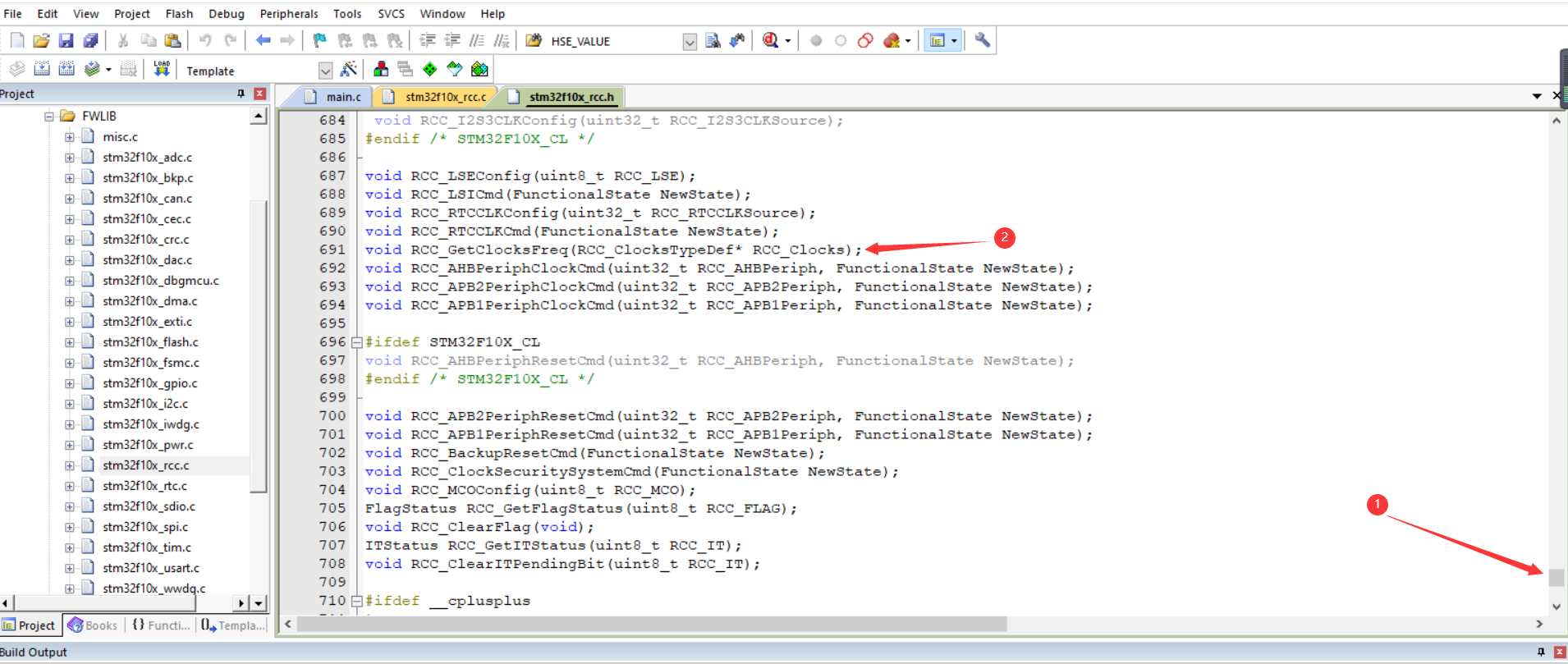Collapse the #ifdef block at line 696

357,342
